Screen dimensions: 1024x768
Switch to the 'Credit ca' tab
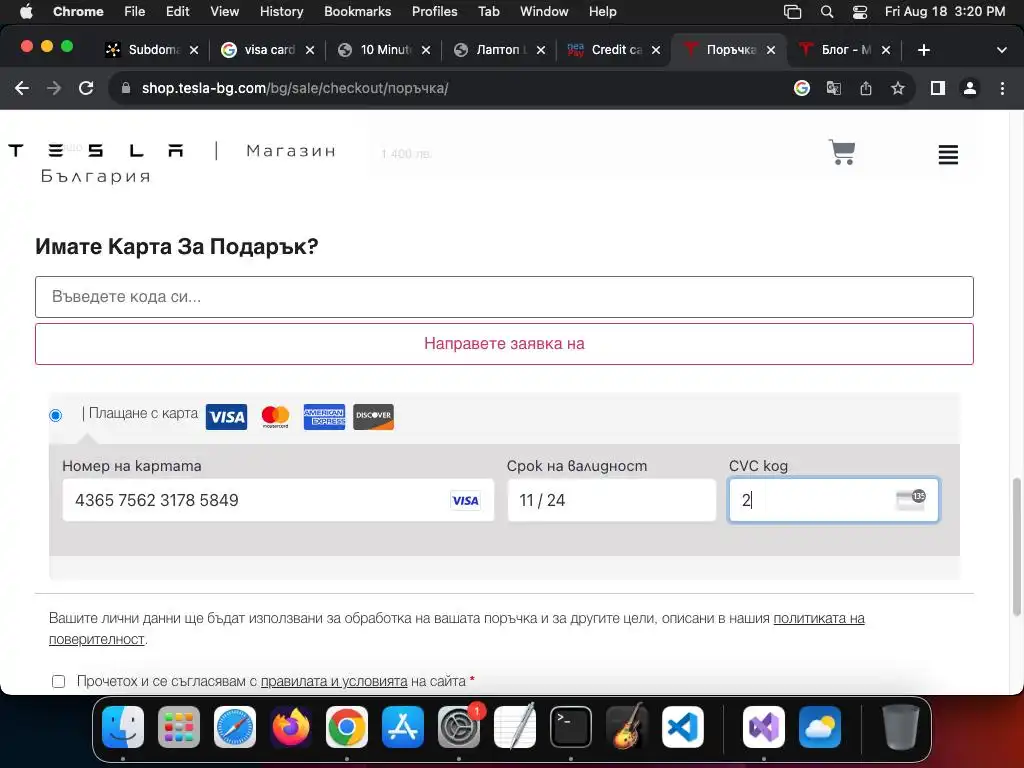613,50
